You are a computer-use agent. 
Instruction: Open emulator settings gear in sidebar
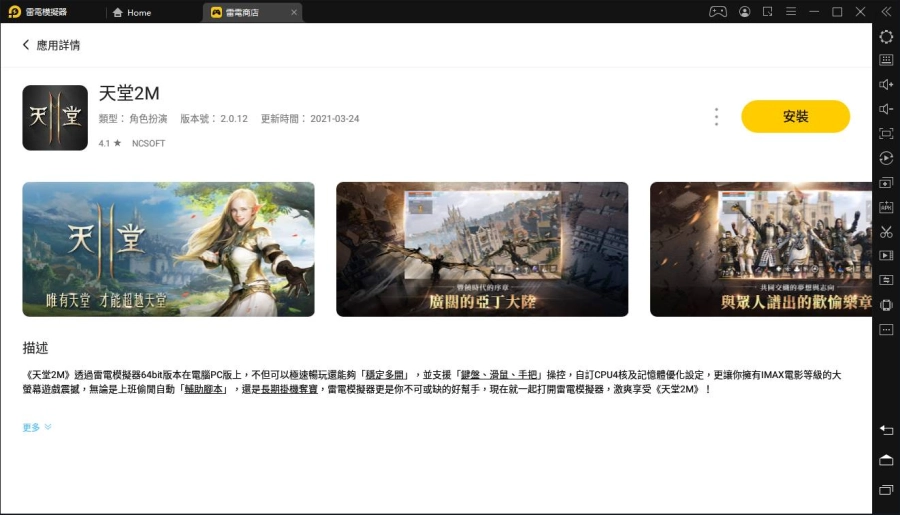886,37
